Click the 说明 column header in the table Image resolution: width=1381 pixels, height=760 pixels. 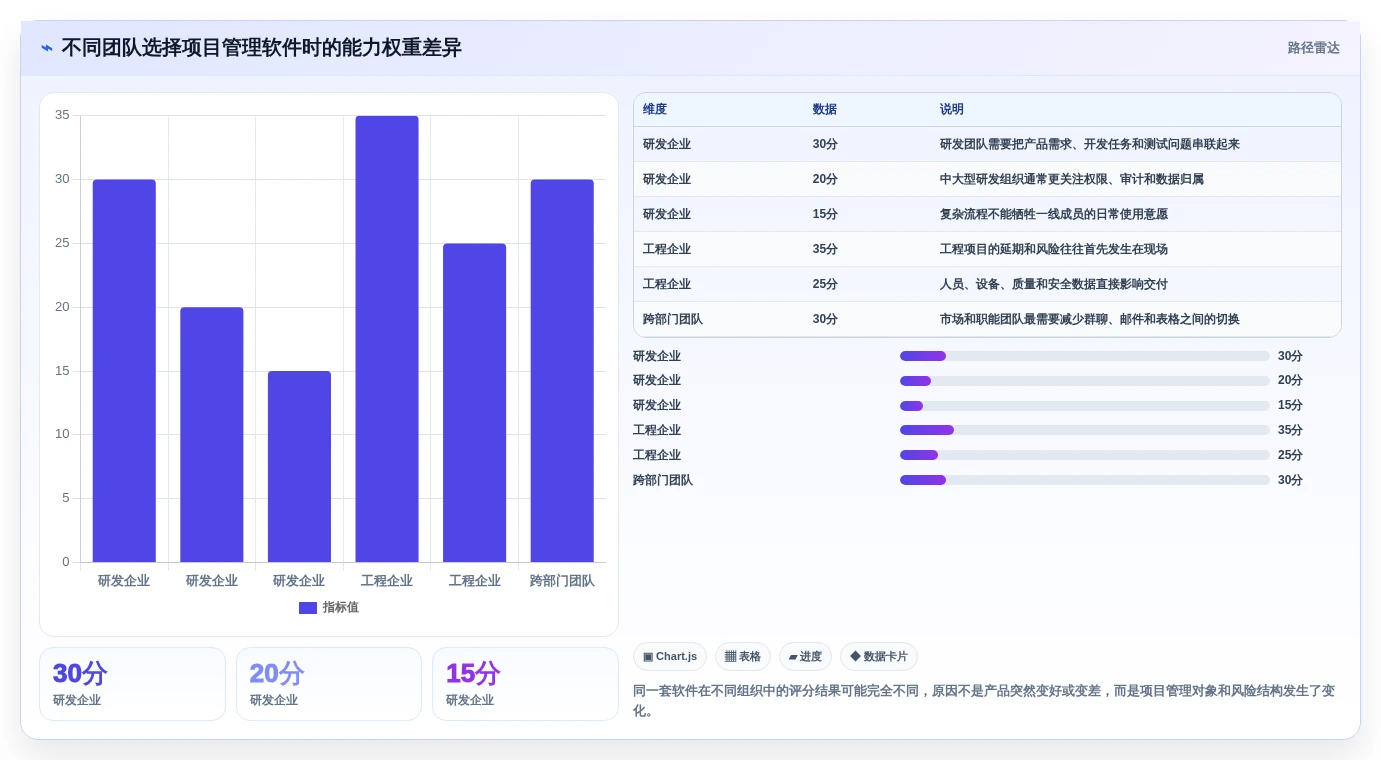[x=952, y=110]
